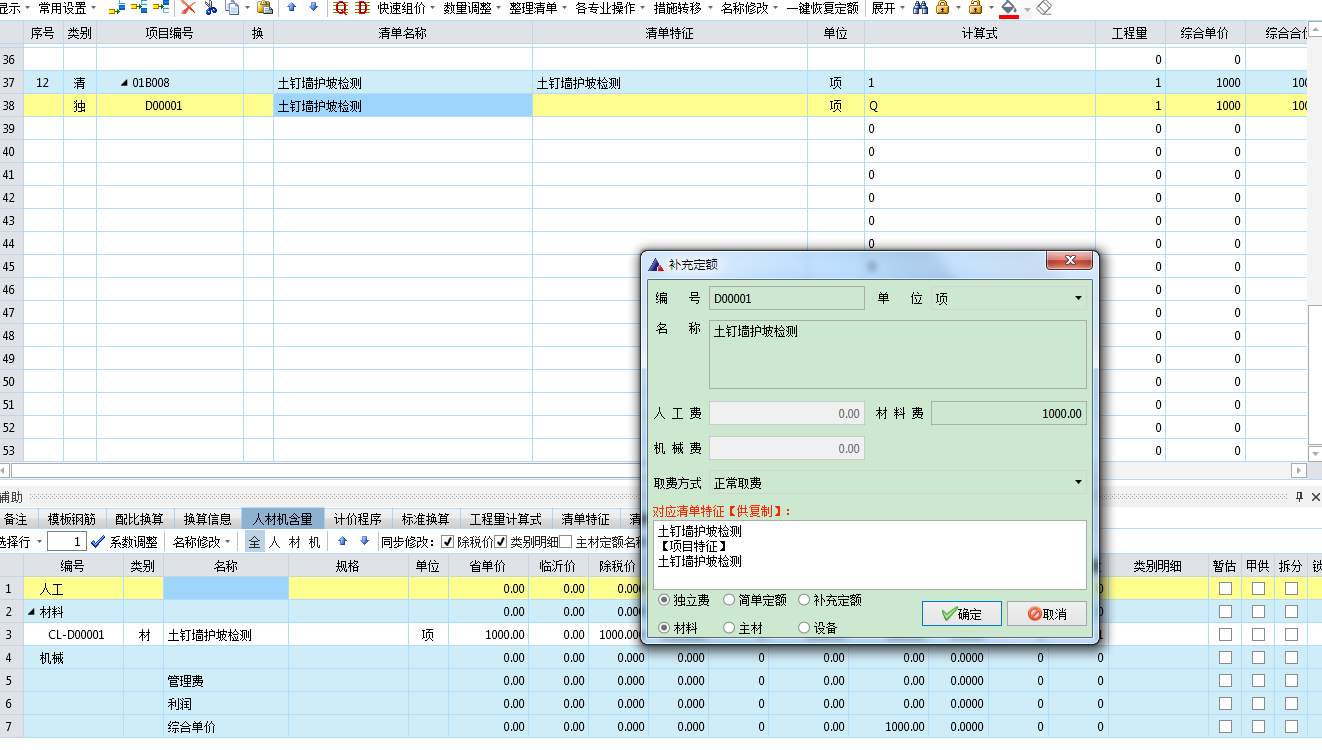
Task: Show only 人 labor filter
Action: click(274, 542)
